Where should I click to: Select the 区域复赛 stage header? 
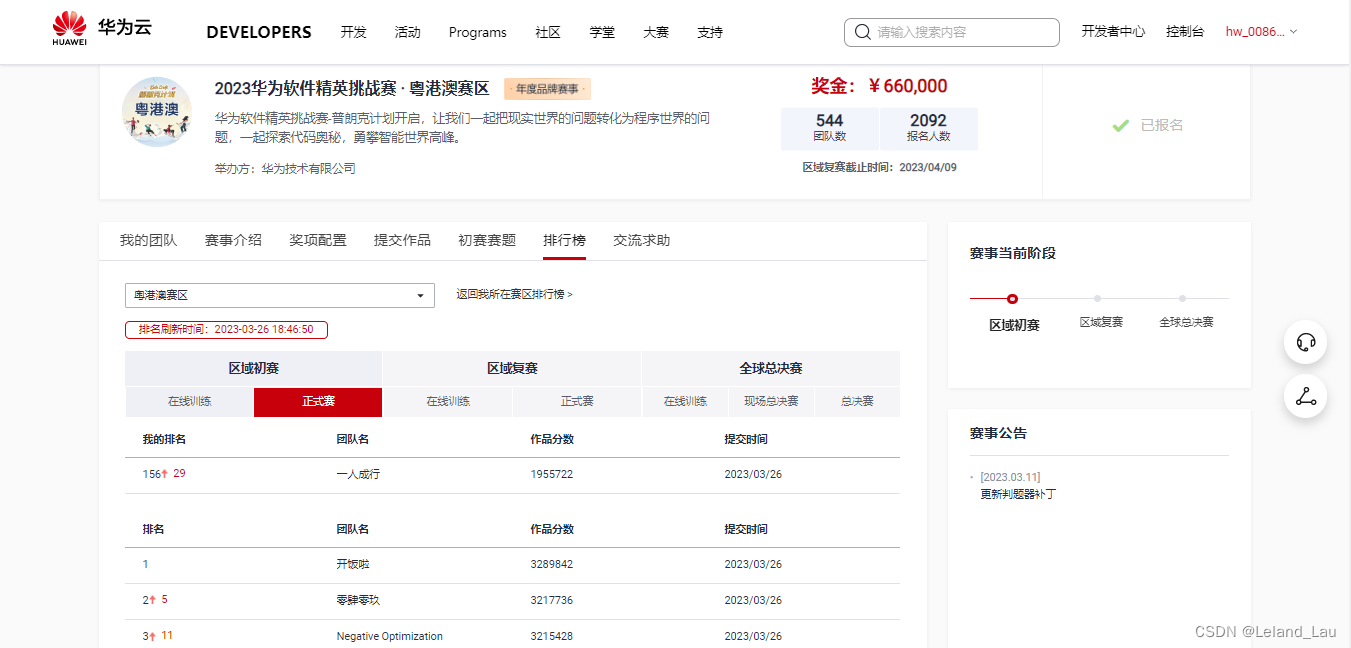(x=512, y=368)
